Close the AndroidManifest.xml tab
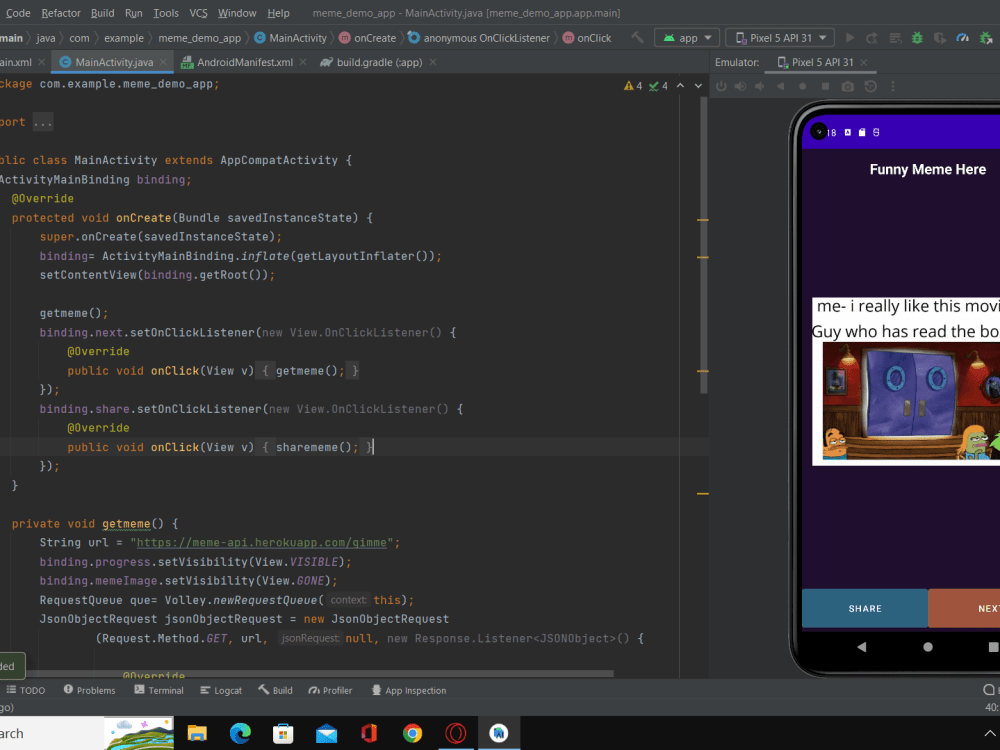The height and width of the screenshot is (750, 1000). (303, 62)
